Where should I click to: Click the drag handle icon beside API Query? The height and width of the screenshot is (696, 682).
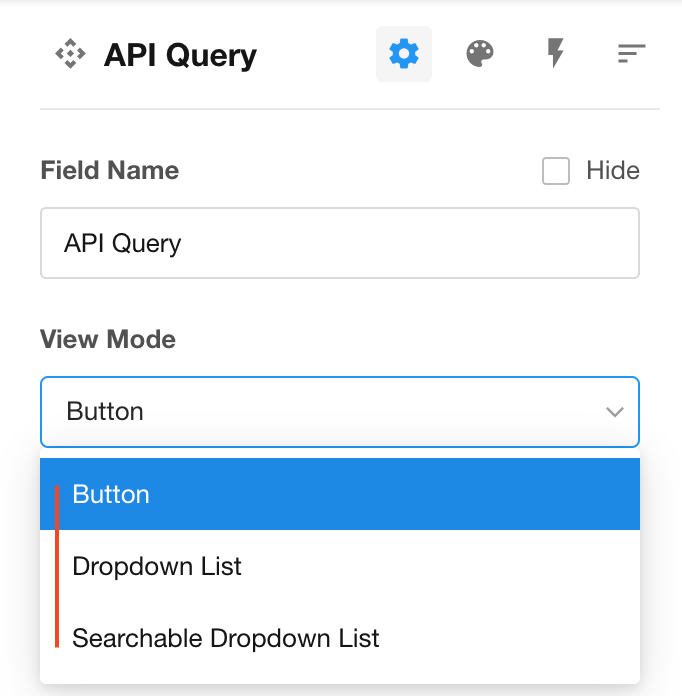70,54
